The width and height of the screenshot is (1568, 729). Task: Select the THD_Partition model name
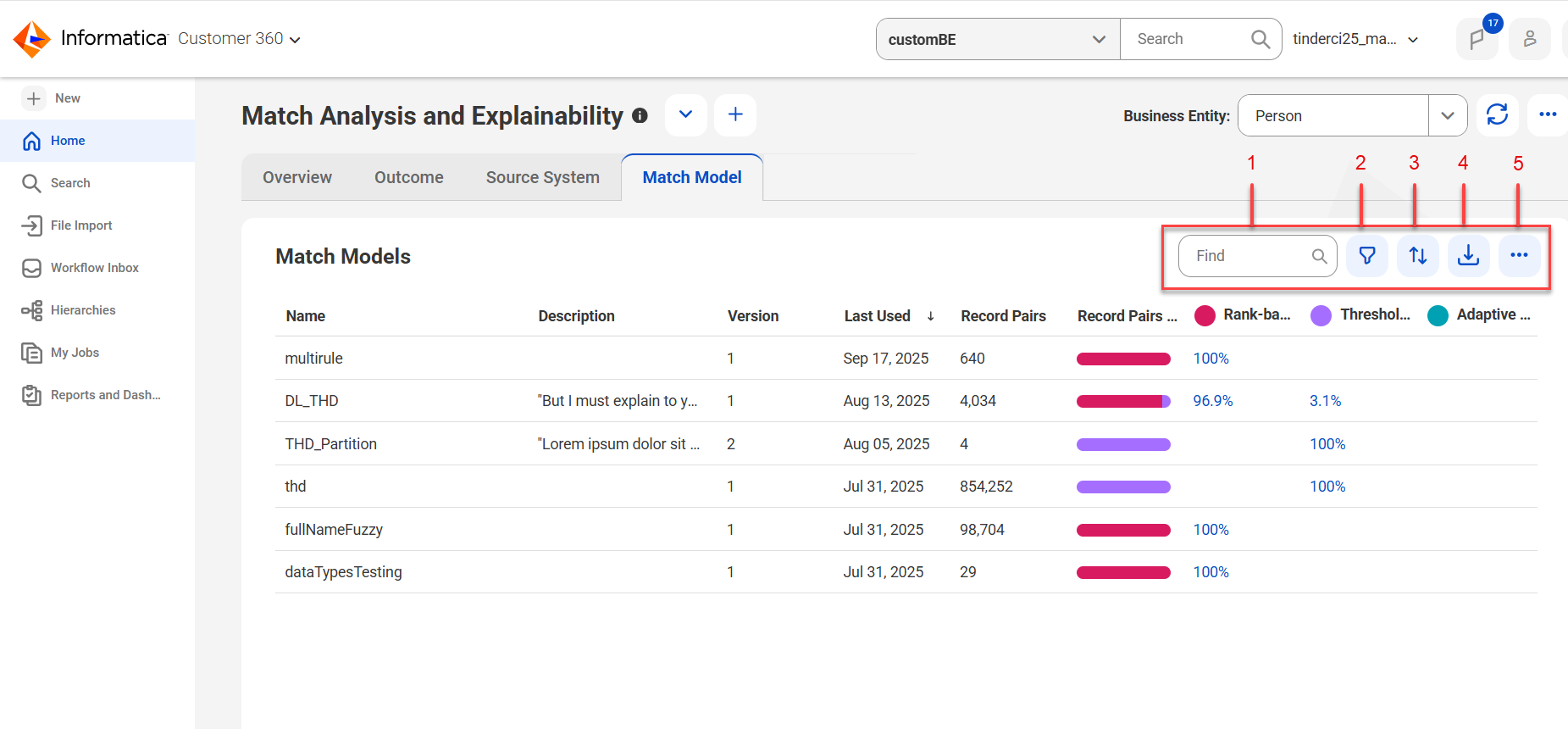pos(331,444)
